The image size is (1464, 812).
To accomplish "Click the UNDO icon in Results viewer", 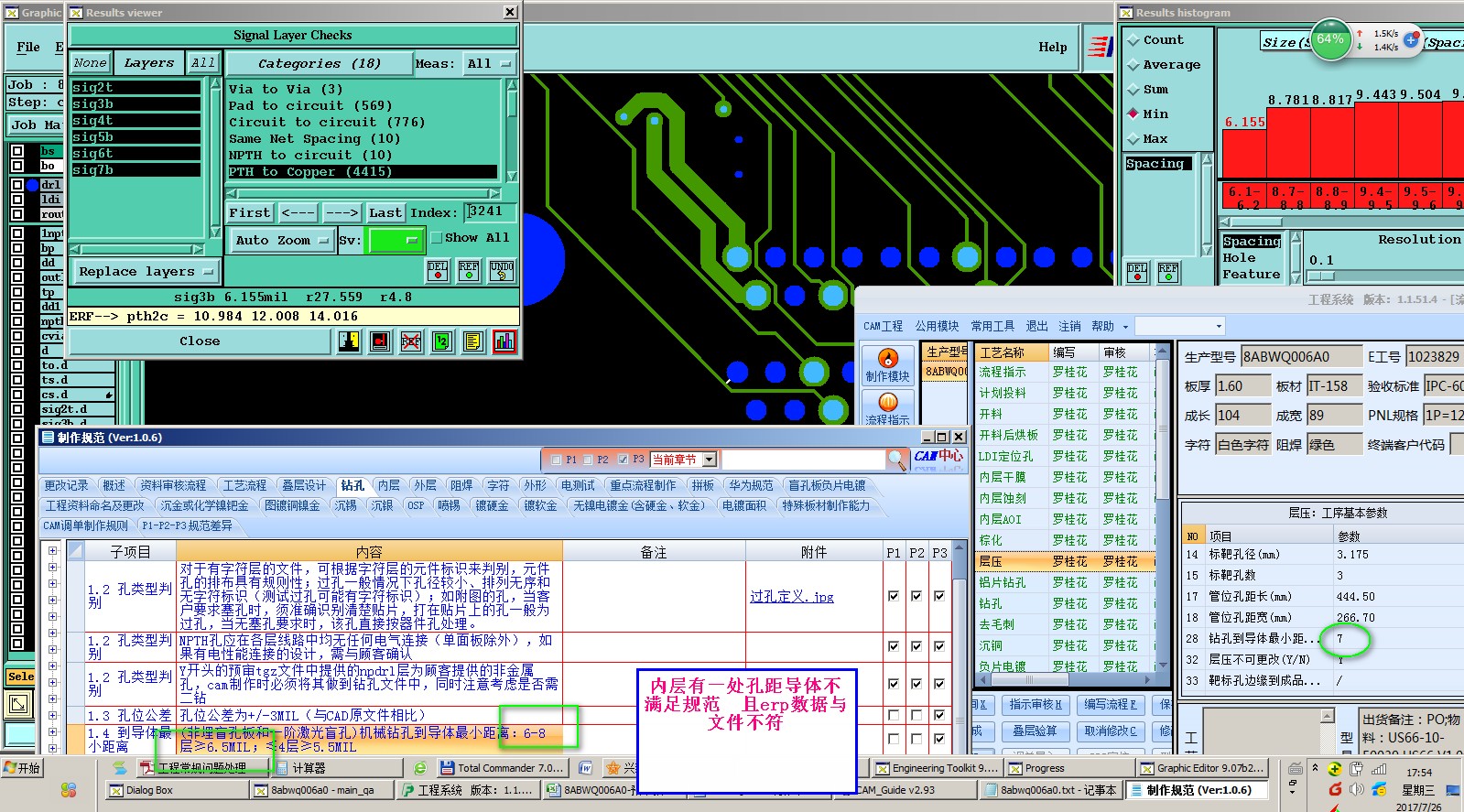I will point(502,270).
